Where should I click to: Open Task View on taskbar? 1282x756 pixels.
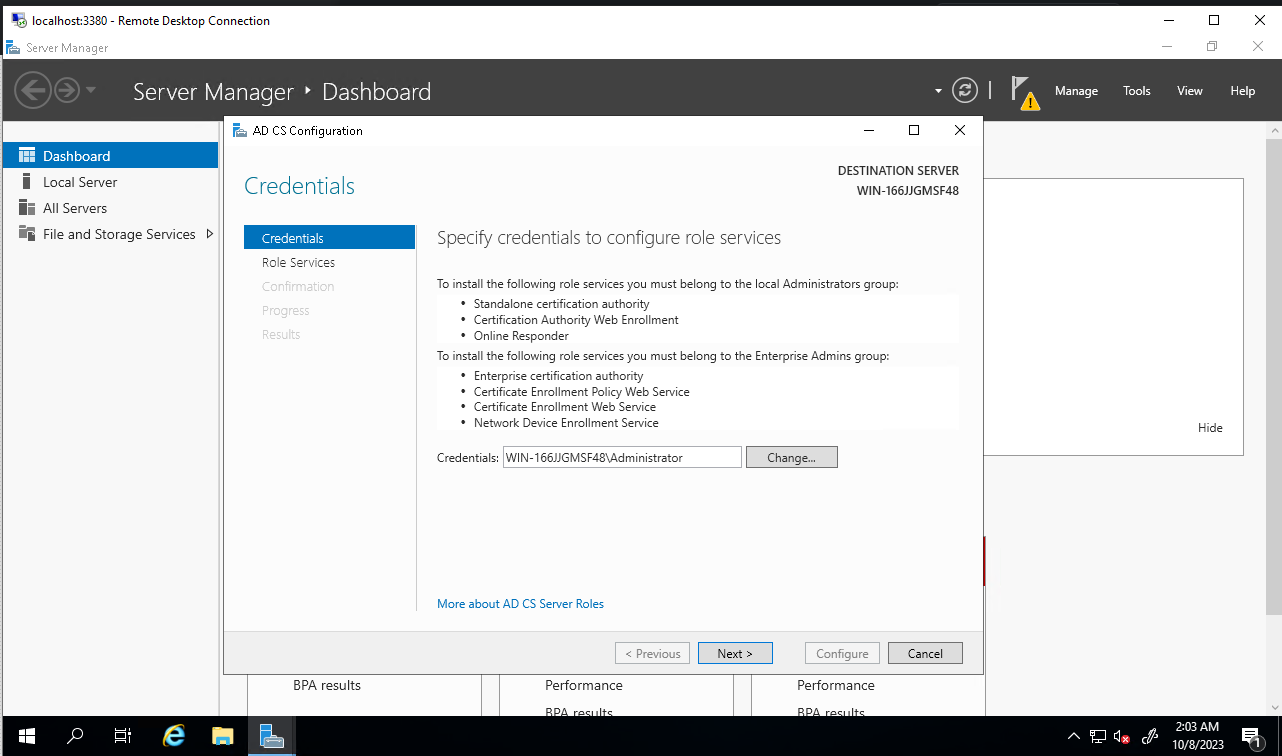[123, 736]
